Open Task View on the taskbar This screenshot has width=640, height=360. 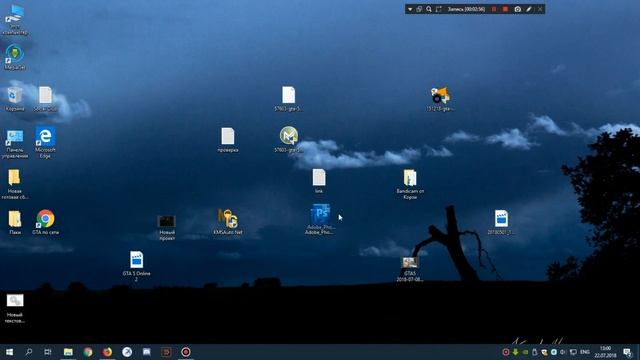pyautogui.click(x=48, y=352)
